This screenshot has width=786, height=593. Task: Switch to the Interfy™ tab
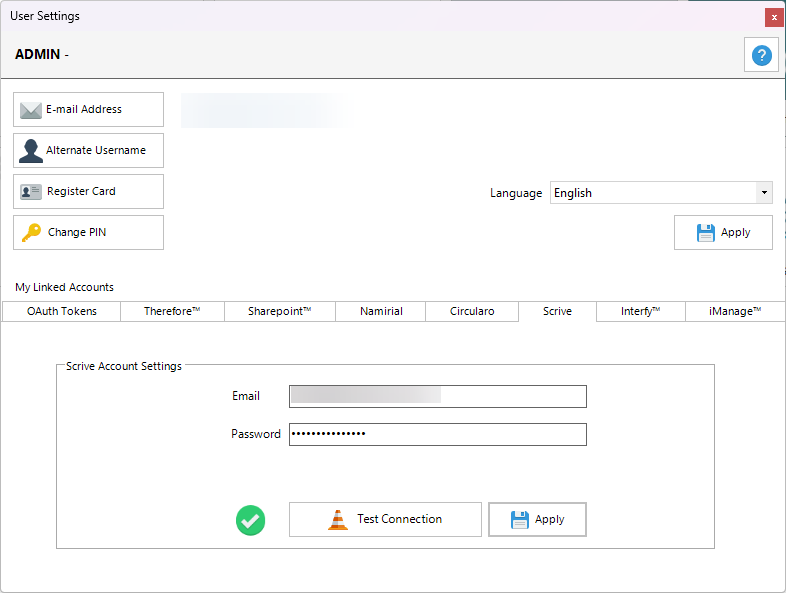click(640, 312)
